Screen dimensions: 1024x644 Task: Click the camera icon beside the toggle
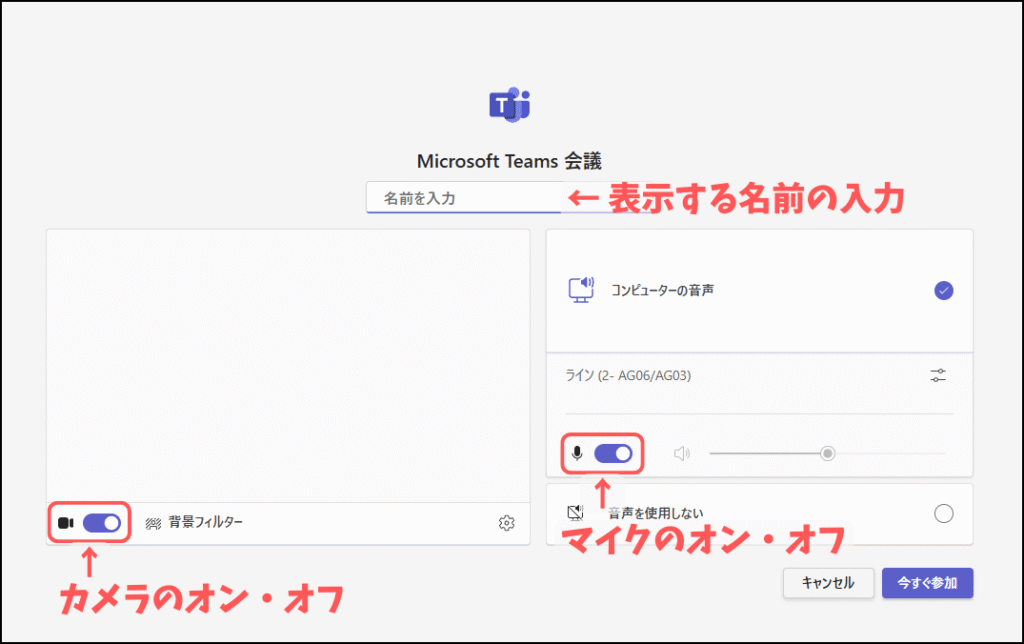66,523
